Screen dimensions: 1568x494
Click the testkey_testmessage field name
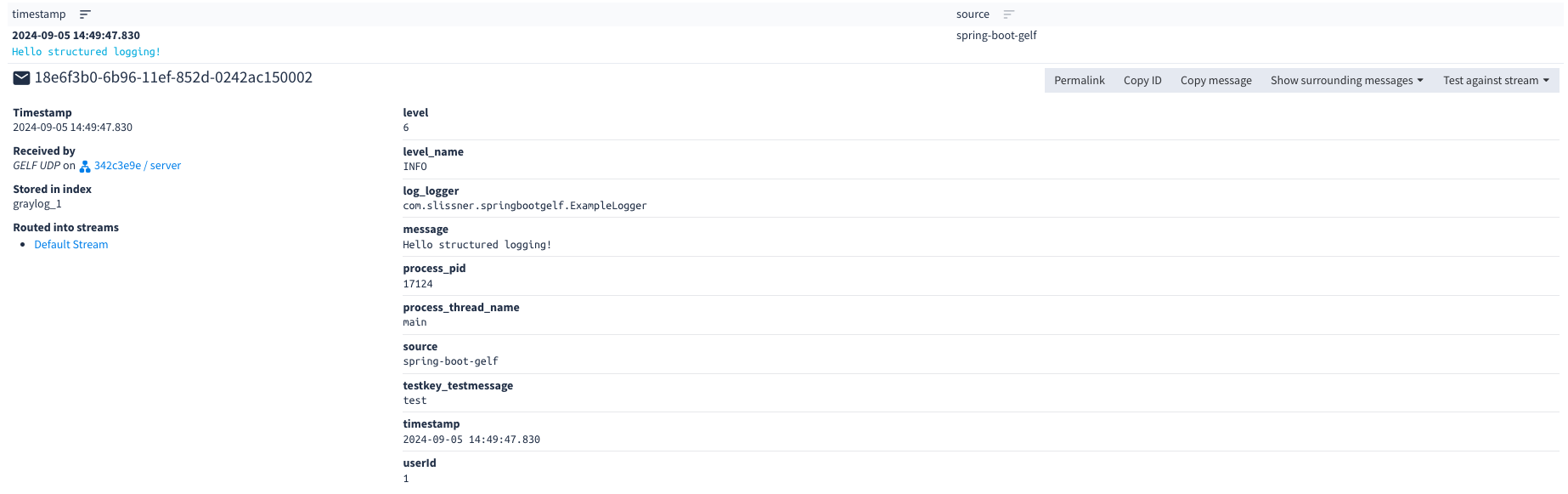[x=458, y=385]
